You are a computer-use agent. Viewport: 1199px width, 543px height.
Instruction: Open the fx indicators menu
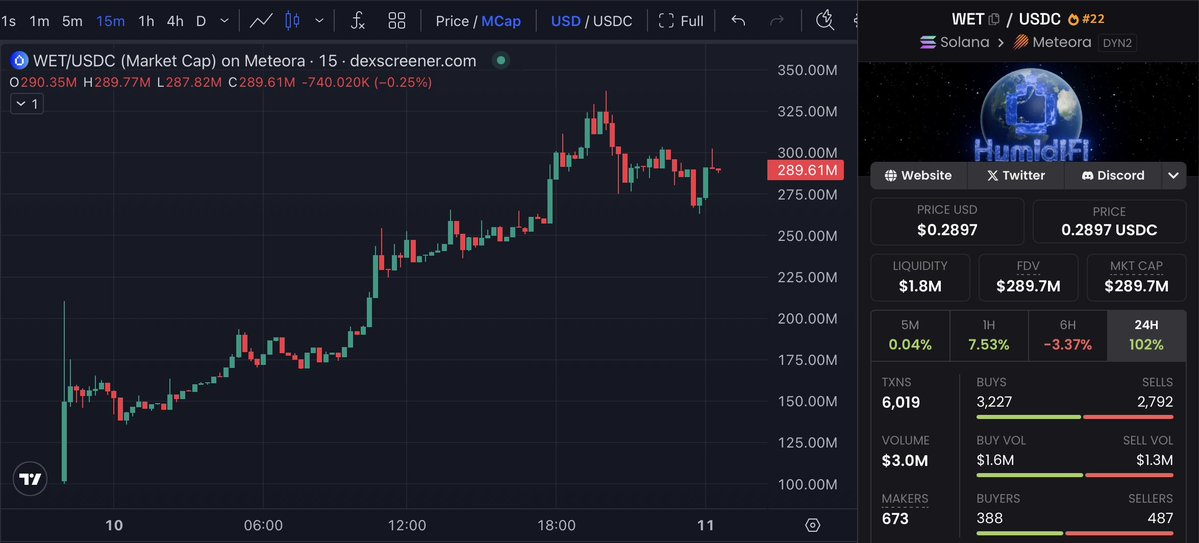(357, 20)
